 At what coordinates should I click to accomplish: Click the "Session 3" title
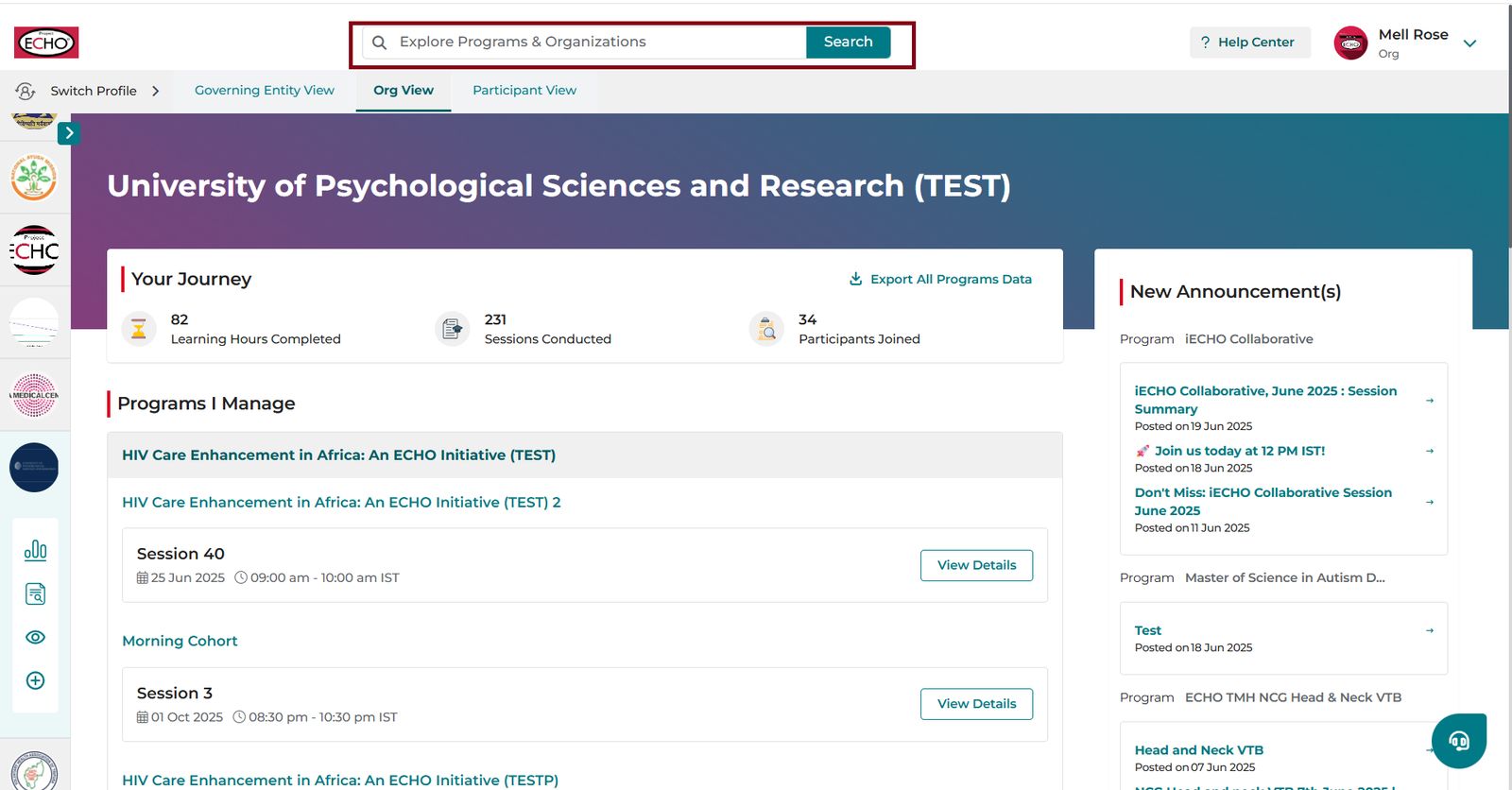175,694
